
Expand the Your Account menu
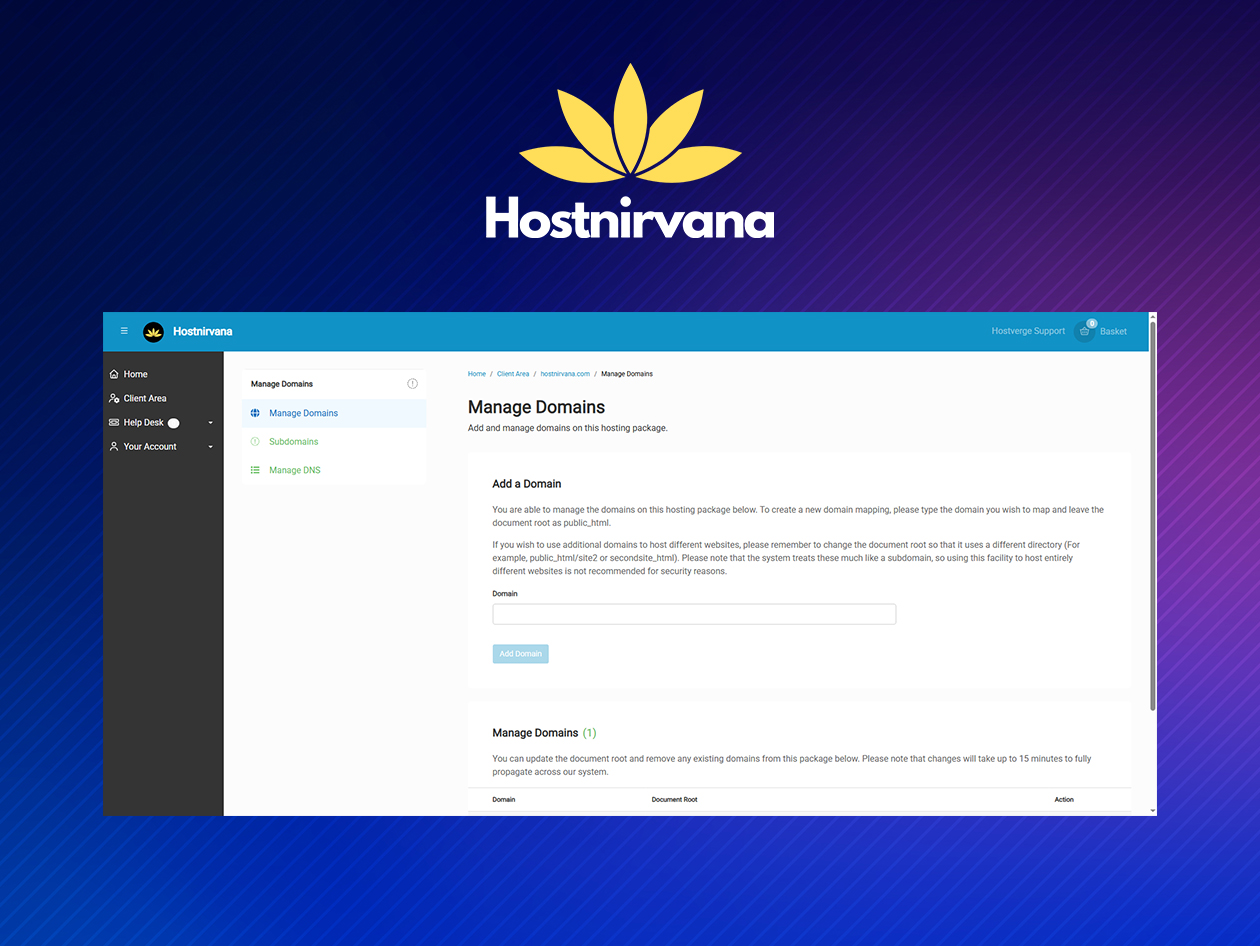[210, 446]
